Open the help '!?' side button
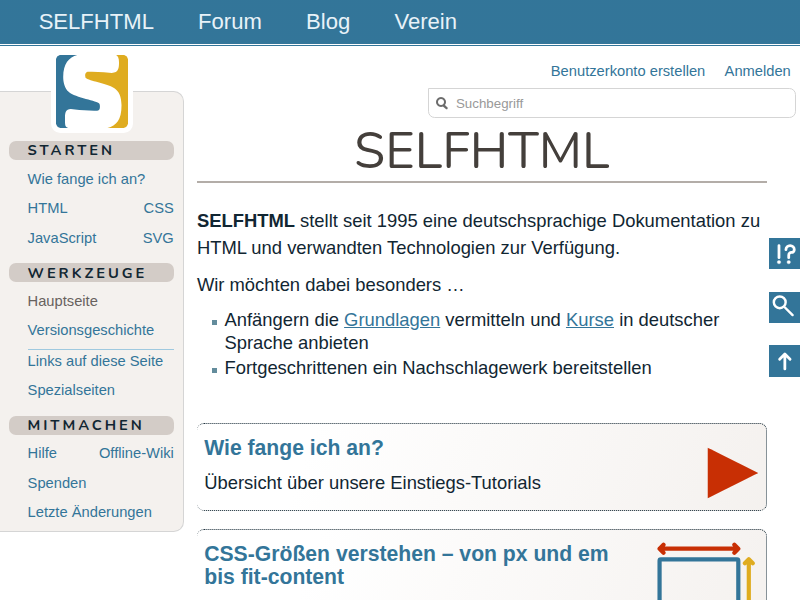The image size is (800, 600). [x=785, y=254]
